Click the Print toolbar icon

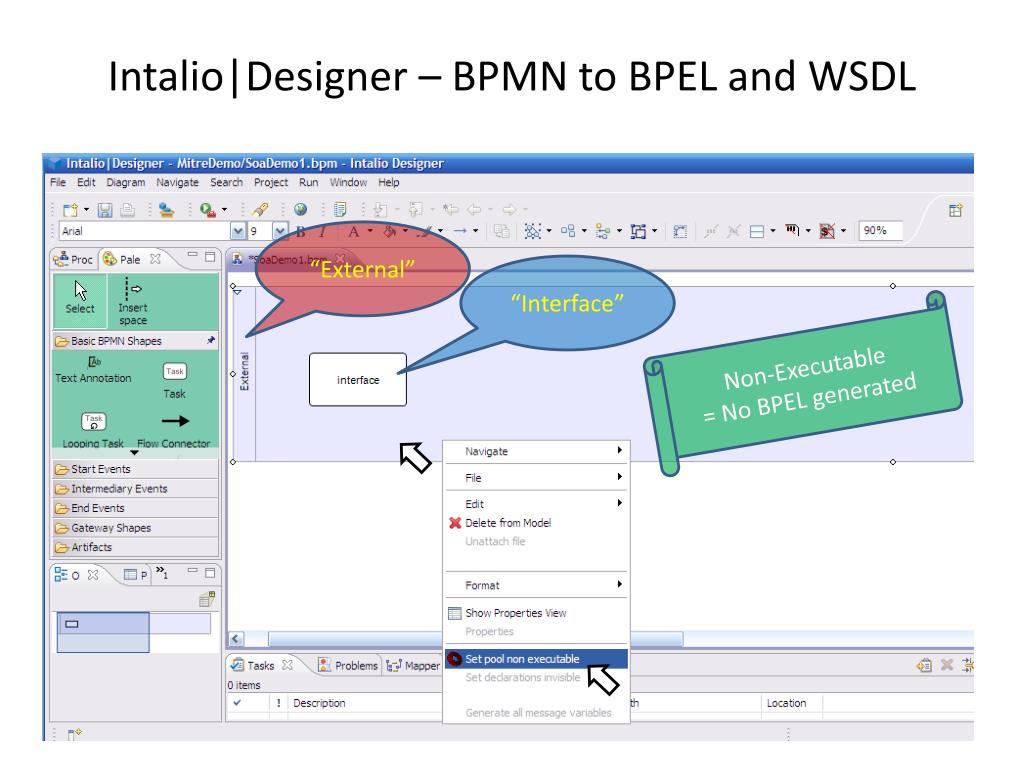pos(127,210)
